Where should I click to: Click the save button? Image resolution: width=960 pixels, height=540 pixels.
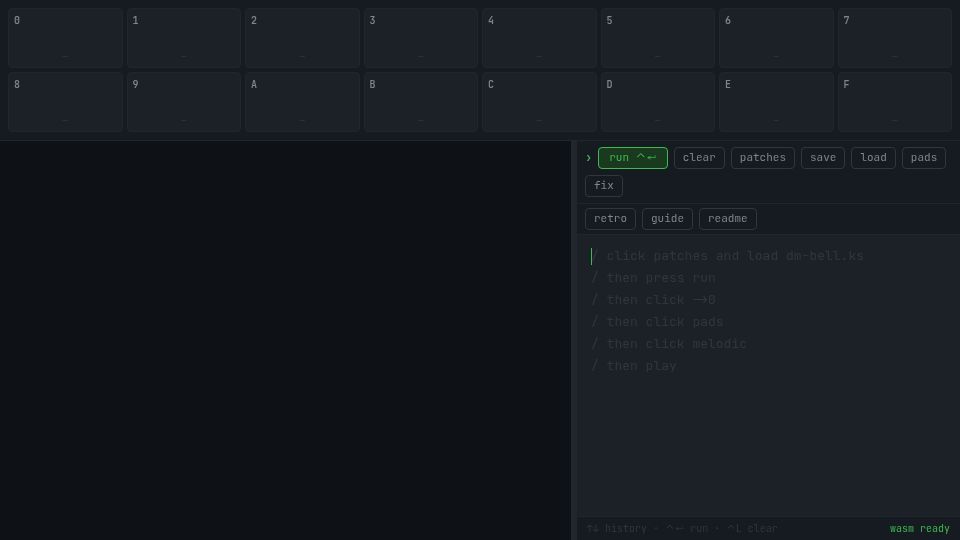pyautogui.click(x=822, y=158)
